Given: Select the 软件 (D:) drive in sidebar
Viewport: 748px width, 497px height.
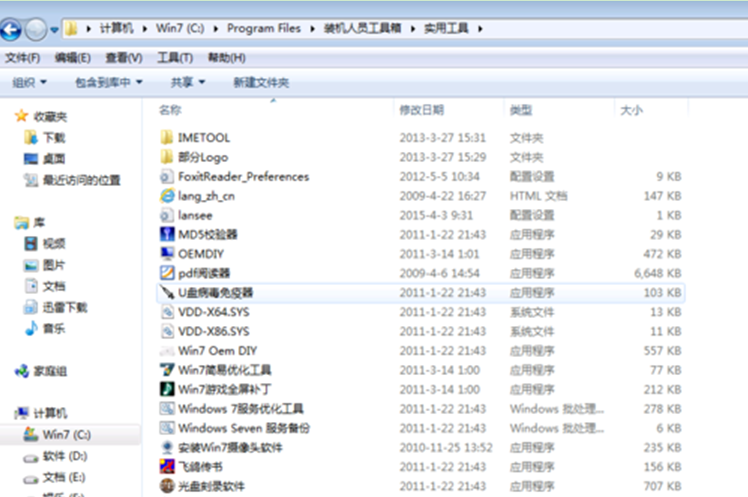Looking at the screenshot, I should (65, 456).
